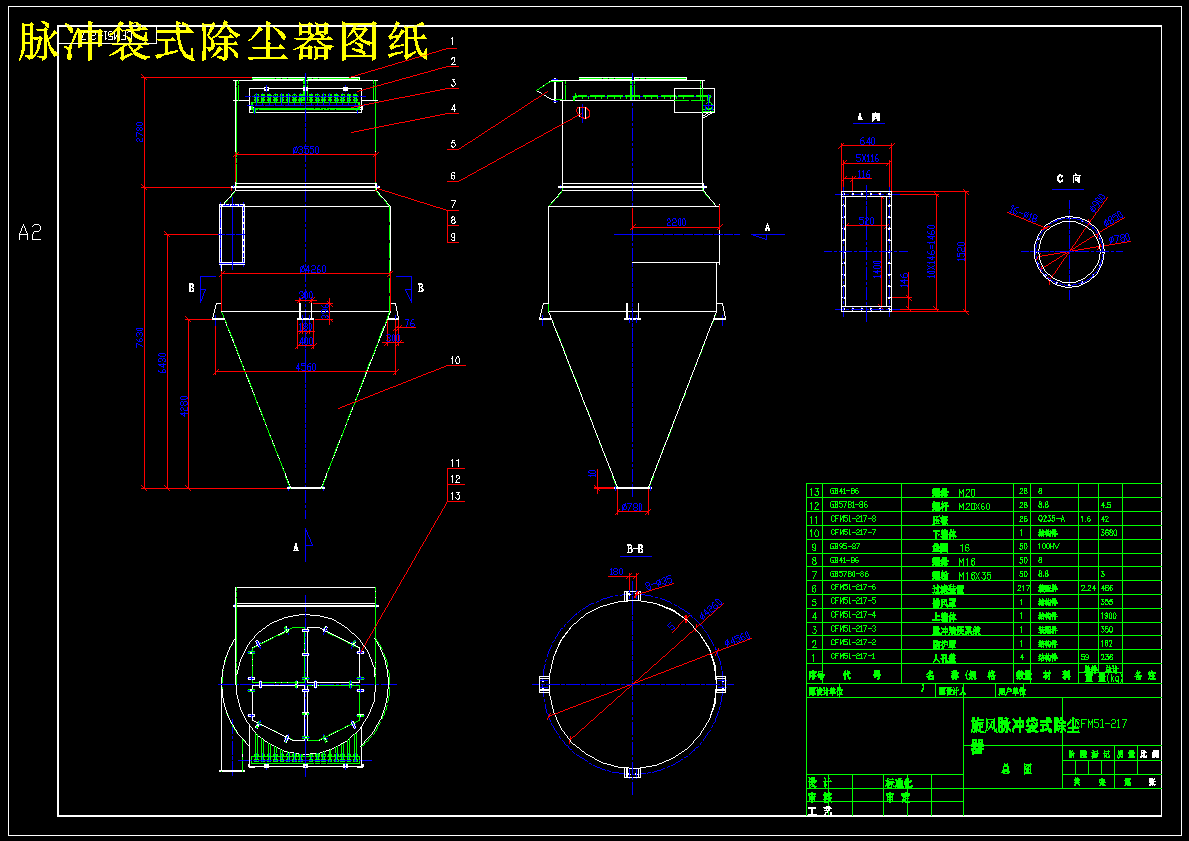The image size is (1189, 841).
Task: Select the 'ø3550' diameter dimension text
Action: pos(306,150)
